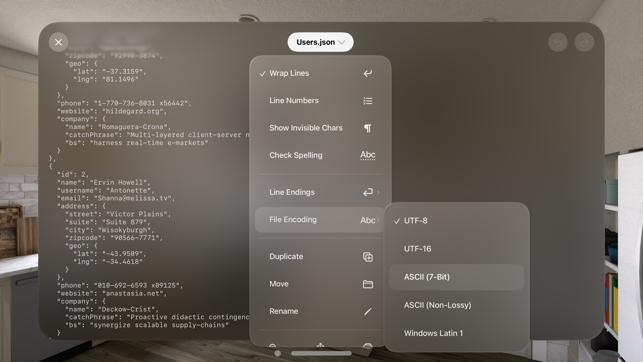Screen dimensions: 643x362
Task: Close the Users.json editor window
Action: 58,42
